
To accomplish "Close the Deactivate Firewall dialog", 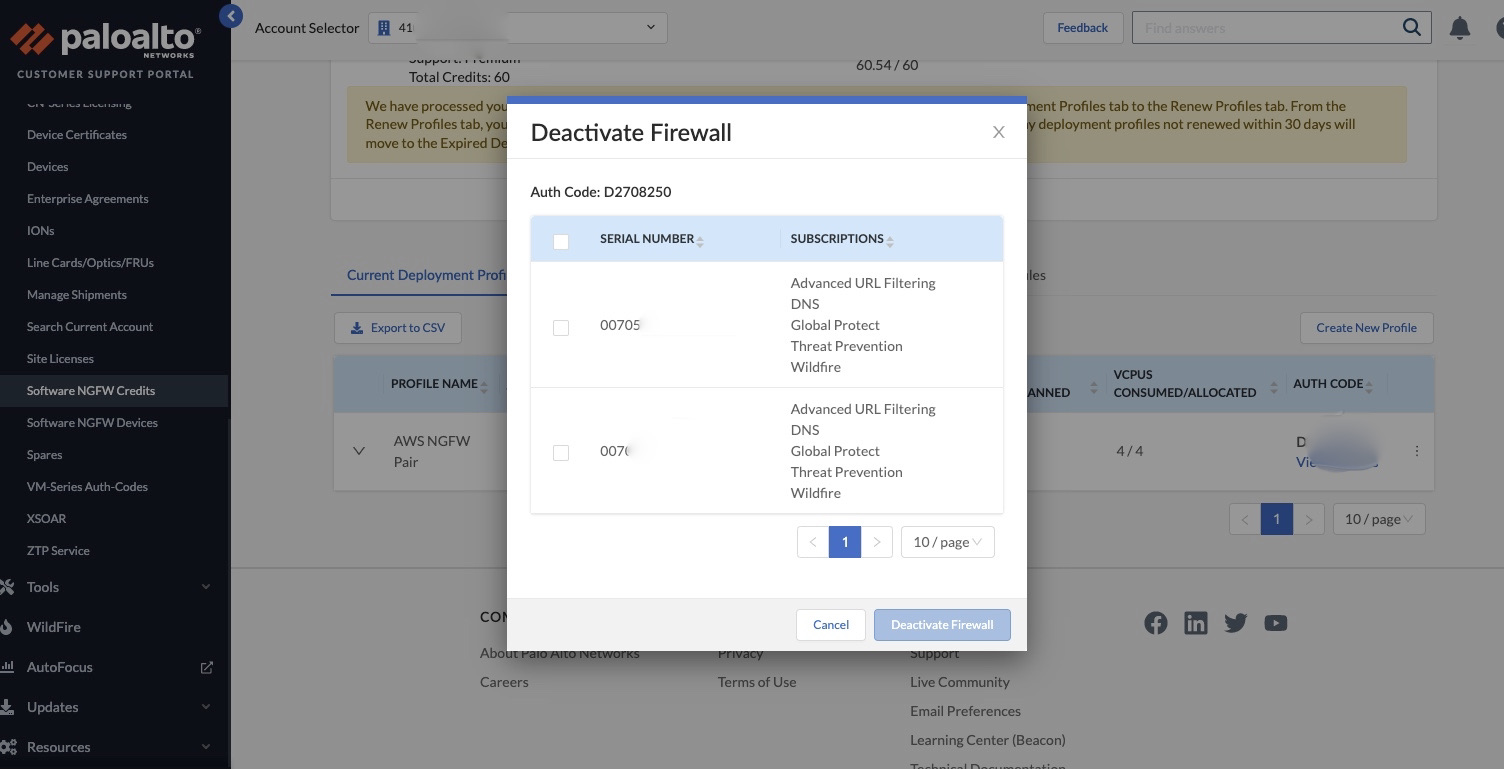I will pos(998,132).
